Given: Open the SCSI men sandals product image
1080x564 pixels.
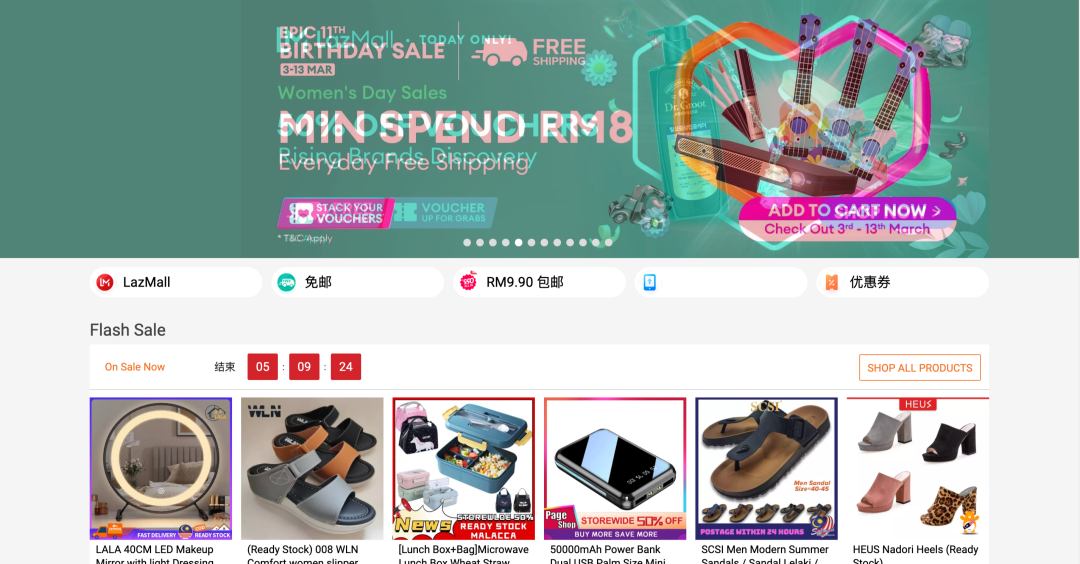Looking at the screenshot, I should click(767, 468).
